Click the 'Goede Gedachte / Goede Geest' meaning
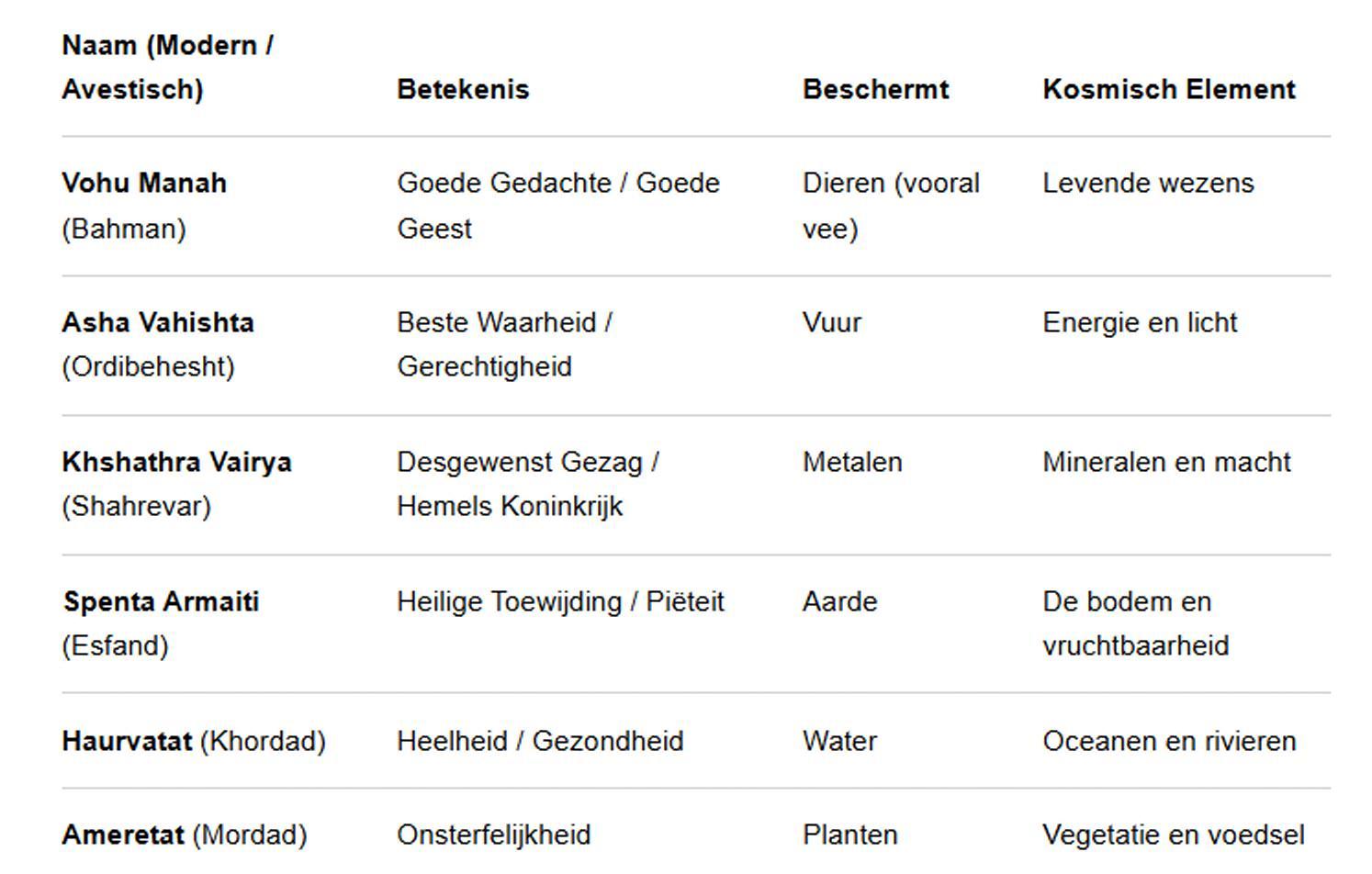 557,206
